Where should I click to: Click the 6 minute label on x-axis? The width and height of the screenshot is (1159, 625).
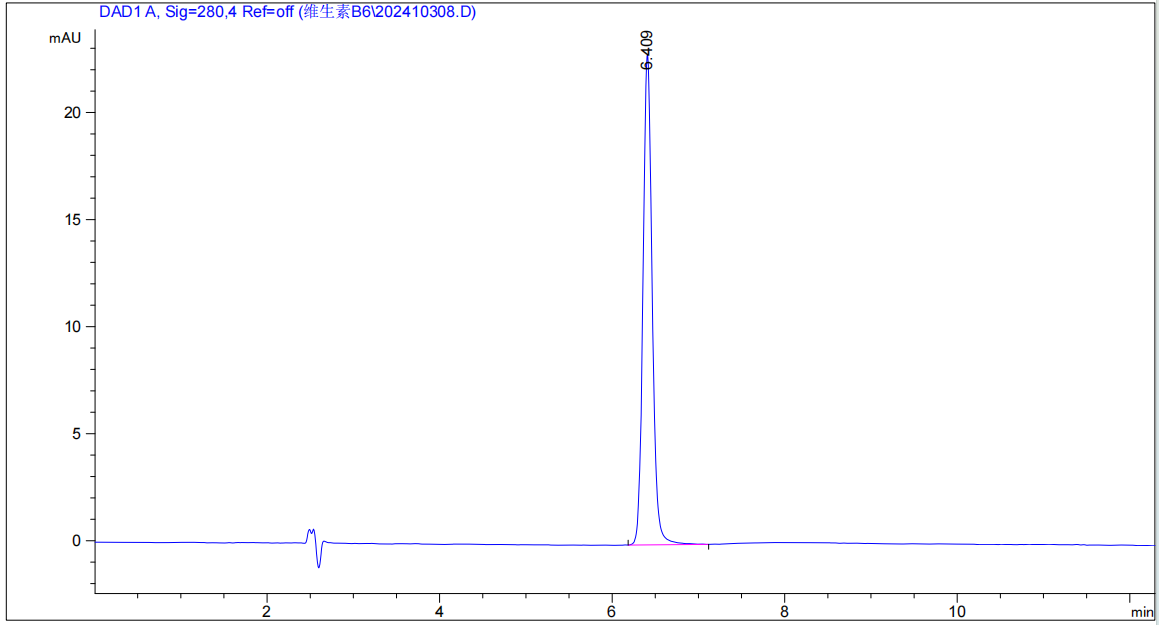pyautogui.click(x=611, y=611)
